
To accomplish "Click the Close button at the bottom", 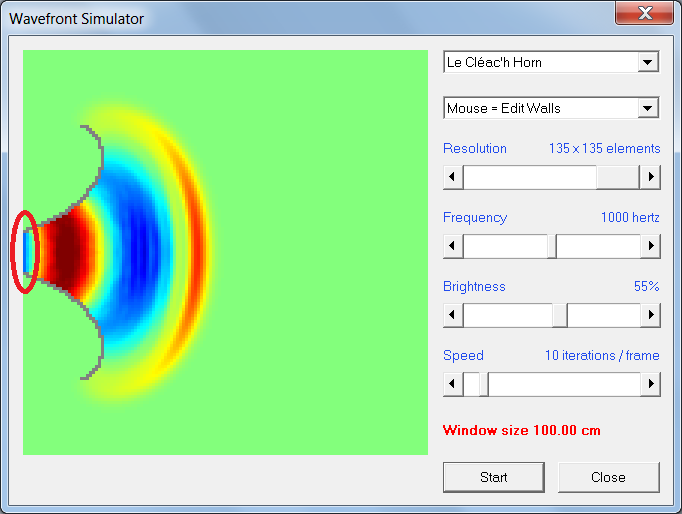I will 608,477.
